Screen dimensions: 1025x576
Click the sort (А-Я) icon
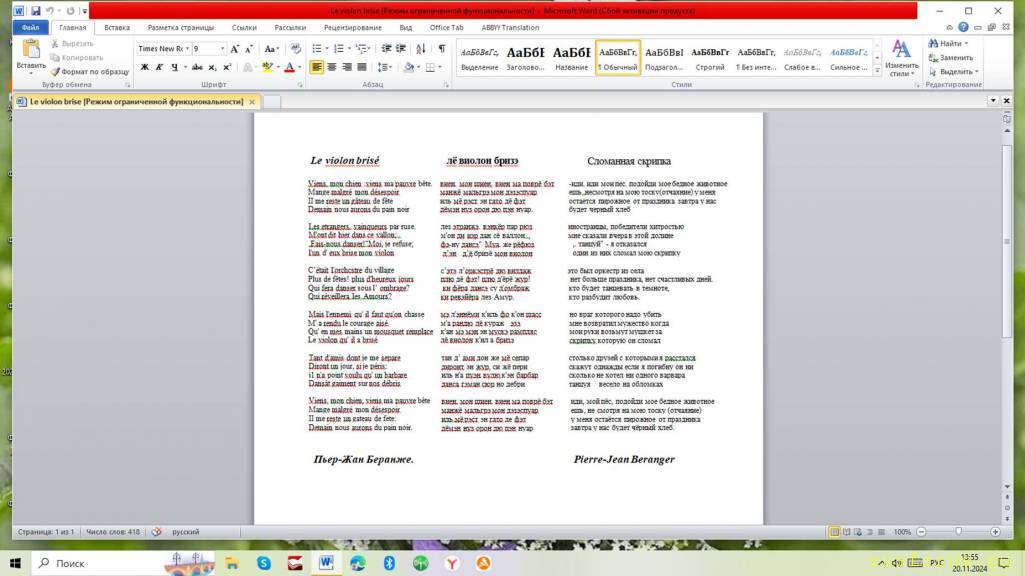[x=422, y=48]
